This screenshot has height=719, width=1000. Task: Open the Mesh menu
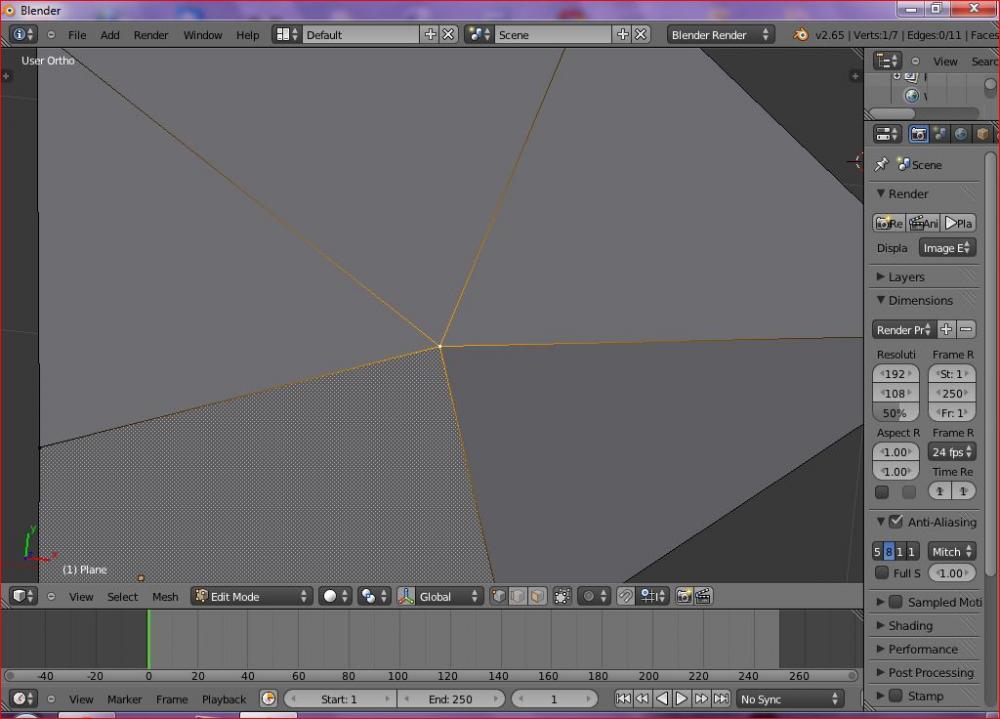(x=165, y=596)
